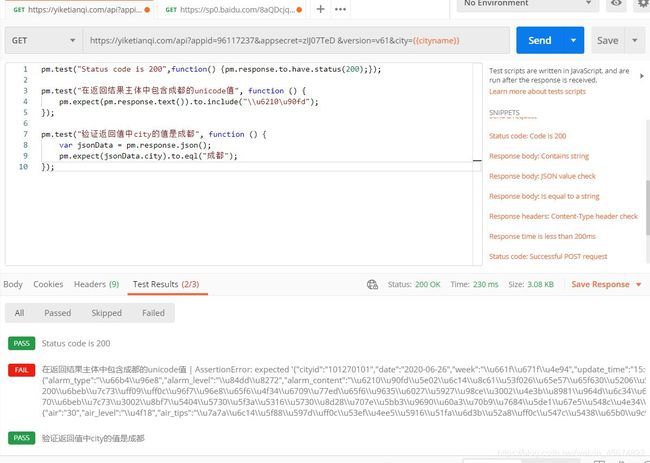Click the PASS badge for Status code is 200
The width and height of the screenshot is (650, 463).
[x=22, y=343]
